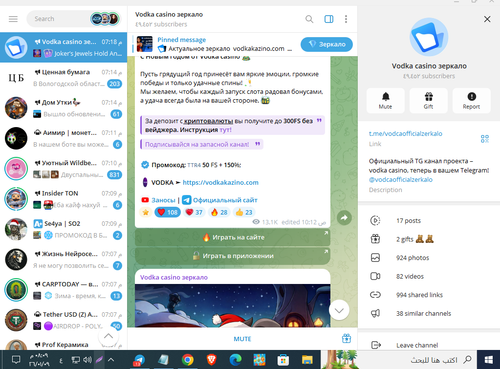Mute the channel from info panel
This screenshot has width=500, height=369.
pos(385,101)
